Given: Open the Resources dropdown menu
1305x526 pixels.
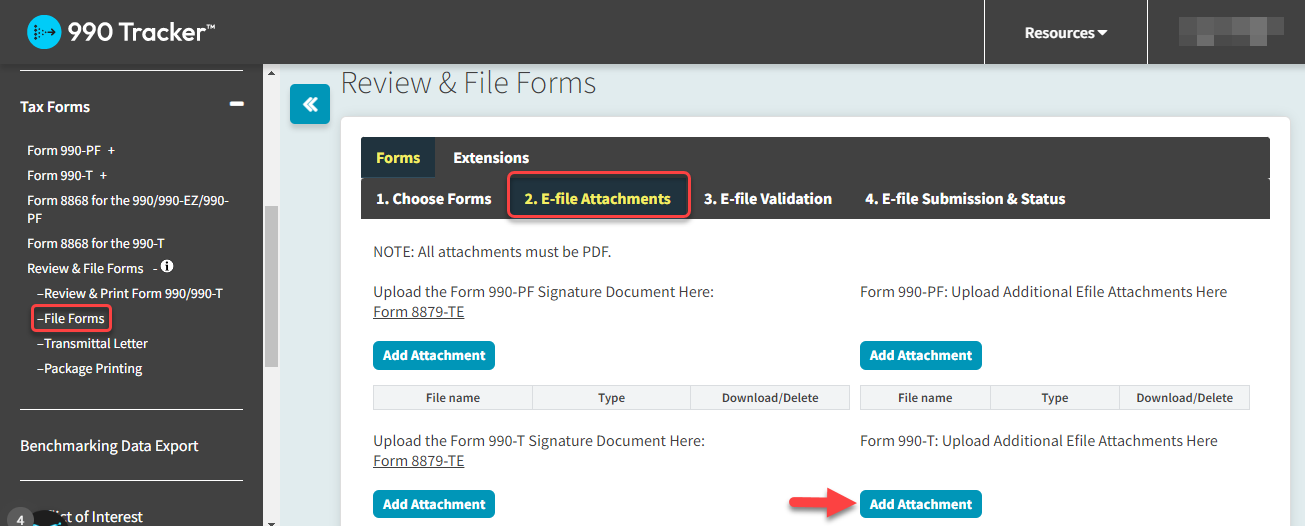Looking at the screenshot, I should (1065, 33).
